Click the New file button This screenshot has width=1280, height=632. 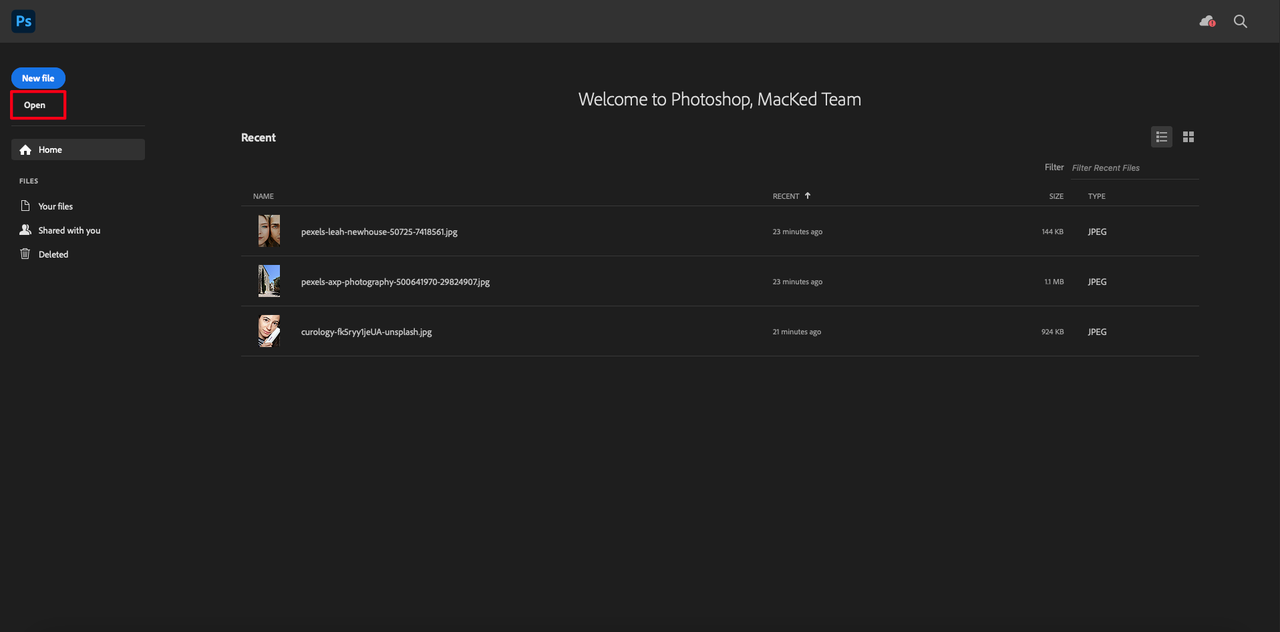click(38, 78)
